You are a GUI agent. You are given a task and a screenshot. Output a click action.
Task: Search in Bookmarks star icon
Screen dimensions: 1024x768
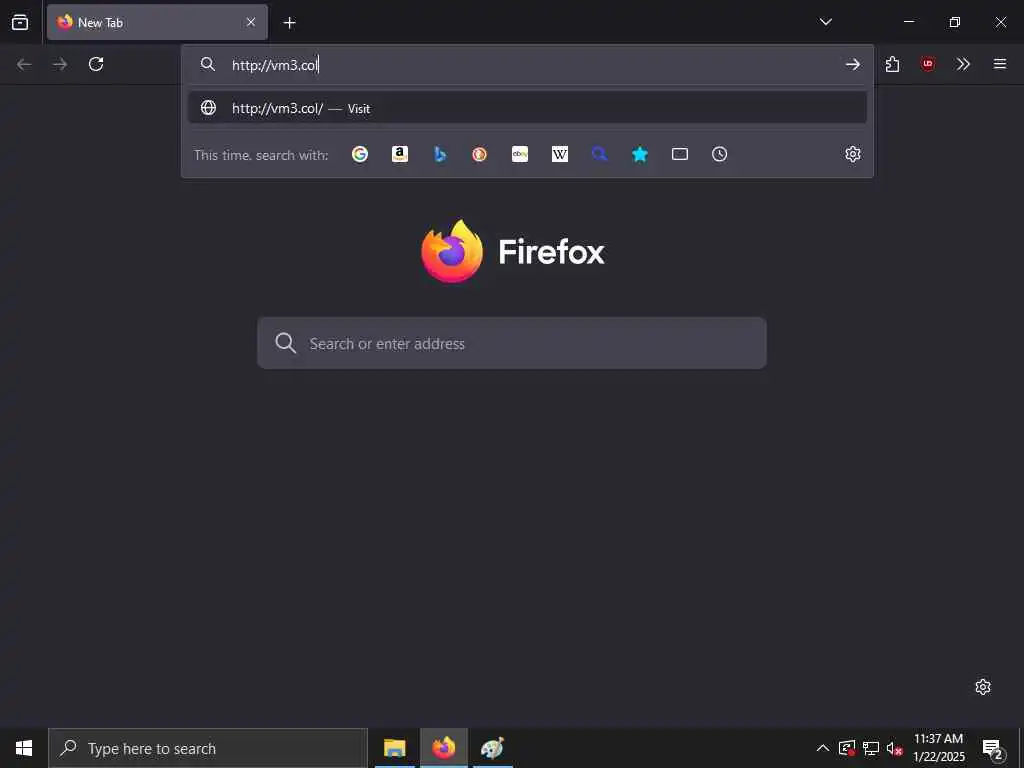click(640, 154)
